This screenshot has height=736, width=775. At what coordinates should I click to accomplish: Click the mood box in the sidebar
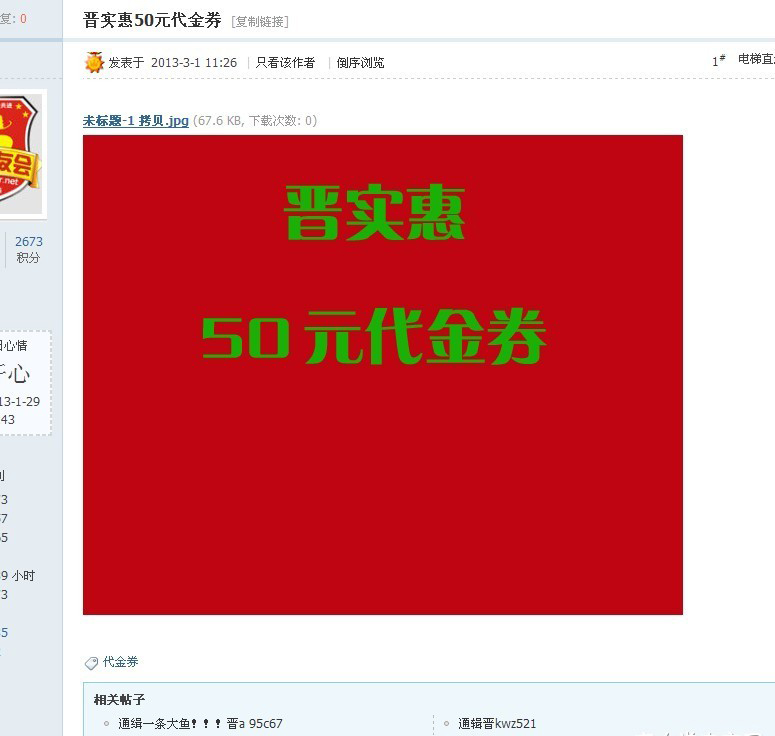pos(25,383)
